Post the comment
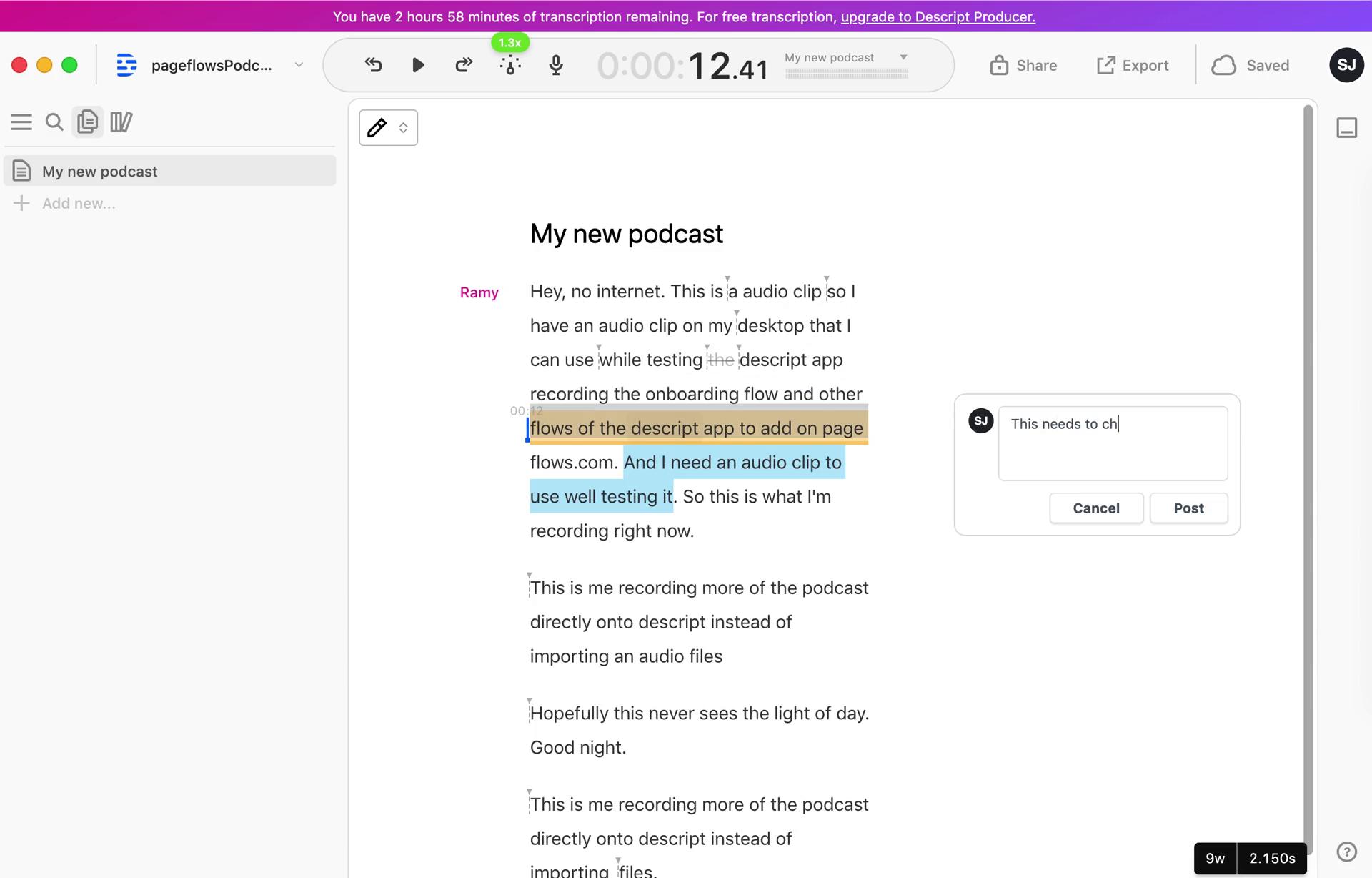The width and height of the screenshot is (1372, 878). [1188, 508]
